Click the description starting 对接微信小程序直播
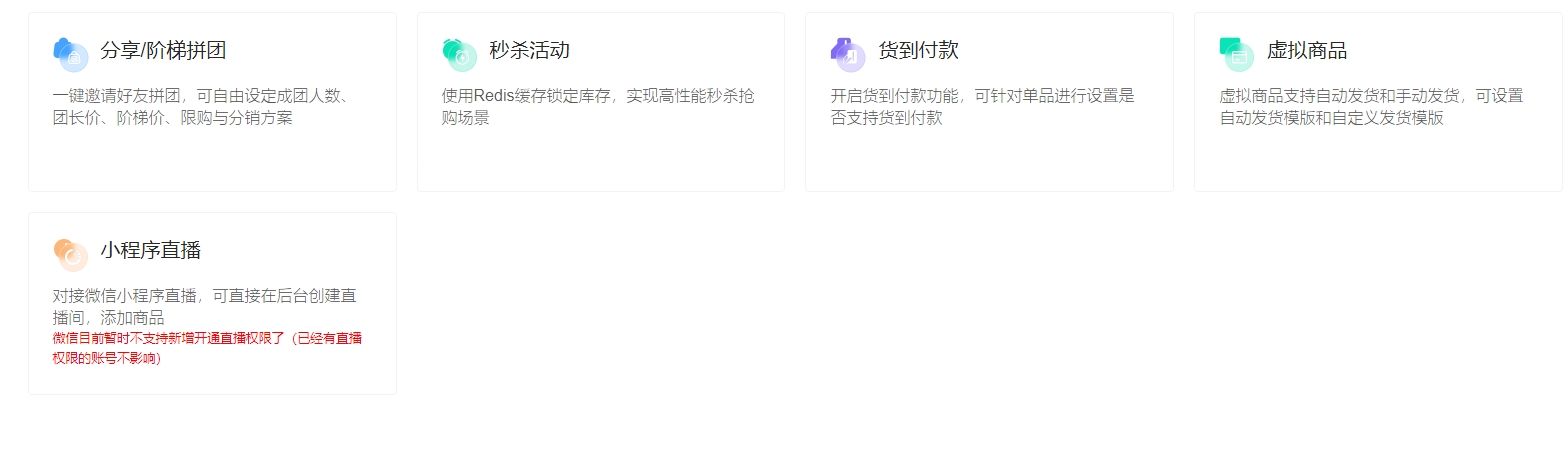This screenshot has height=460, width=1568. (x=205, y=307)
